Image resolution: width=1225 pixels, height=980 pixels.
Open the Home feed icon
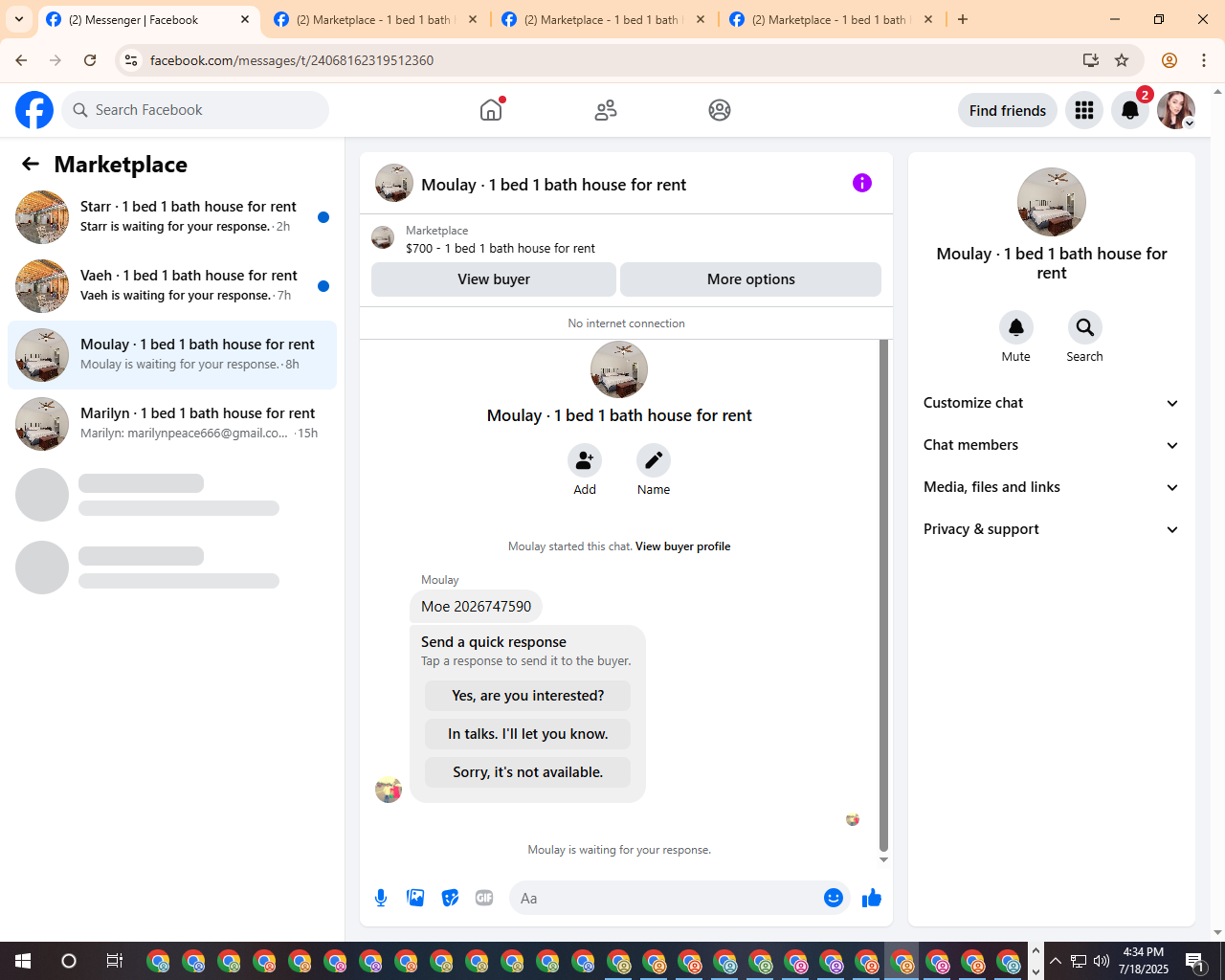pyautogui.click(x=491, y=110)
